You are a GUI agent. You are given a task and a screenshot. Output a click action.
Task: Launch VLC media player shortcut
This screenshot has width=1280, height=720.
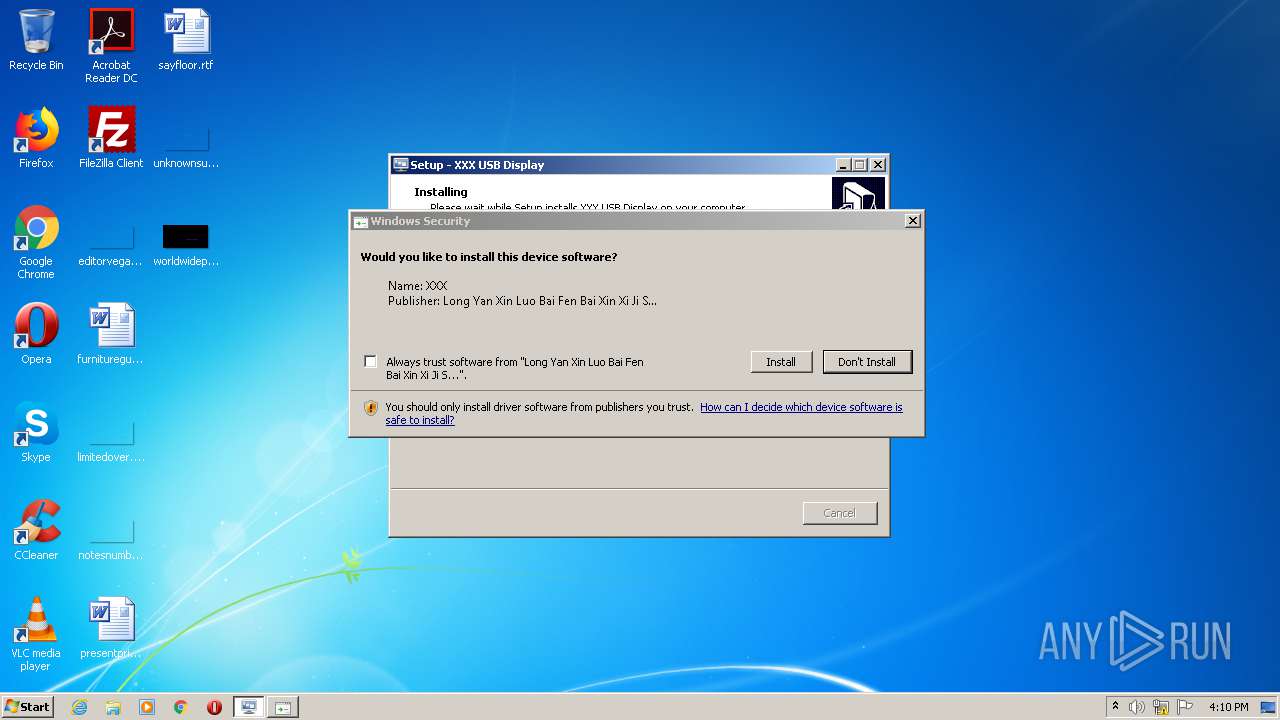[x=36, y=634]
